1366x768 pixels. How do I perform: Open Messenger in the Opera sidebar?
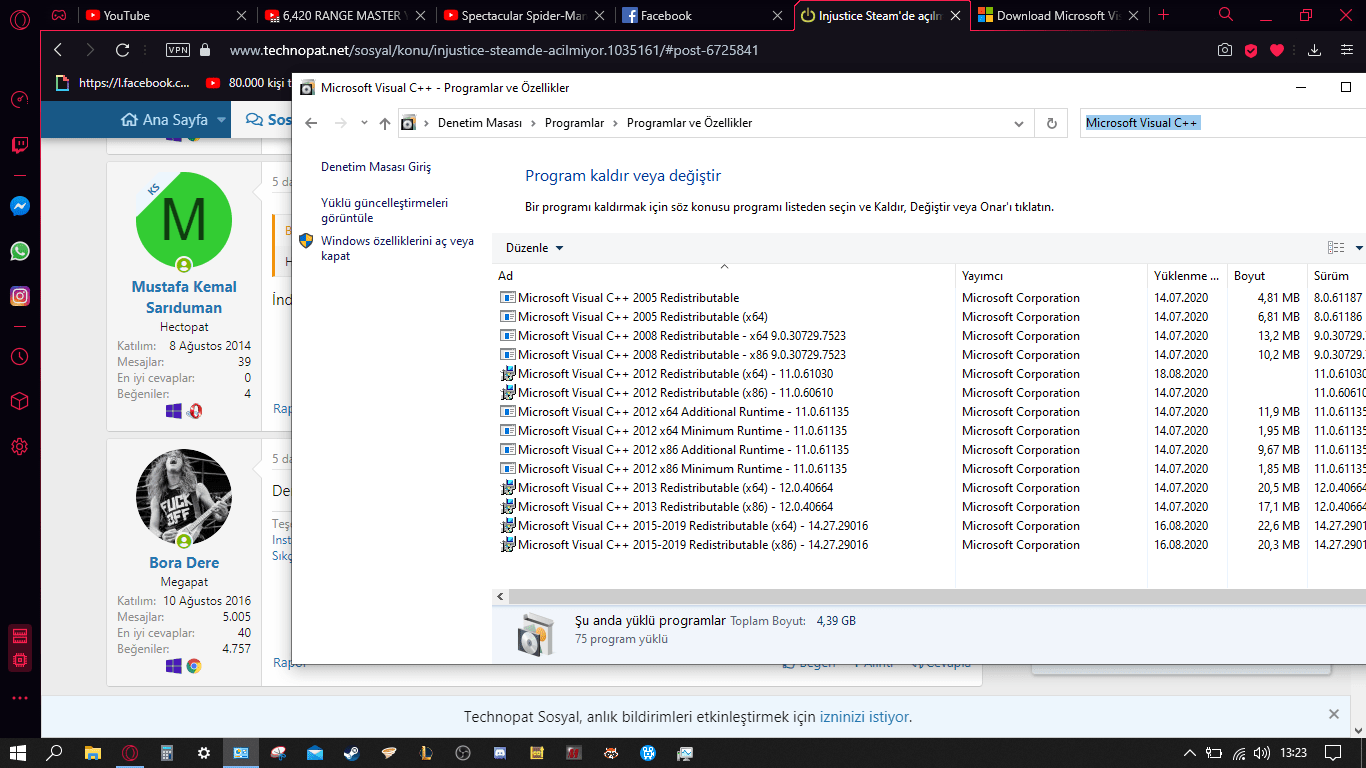pyautogui.click(x=20, y=206)
